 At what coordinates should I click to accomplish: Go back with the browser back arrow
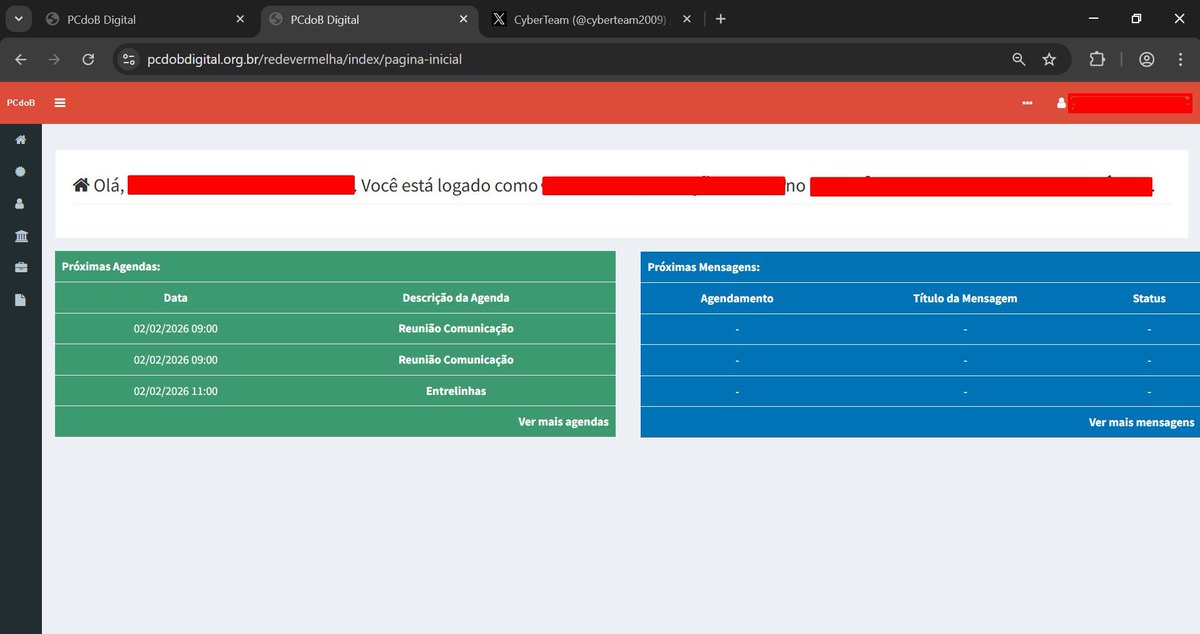point(21,59)
